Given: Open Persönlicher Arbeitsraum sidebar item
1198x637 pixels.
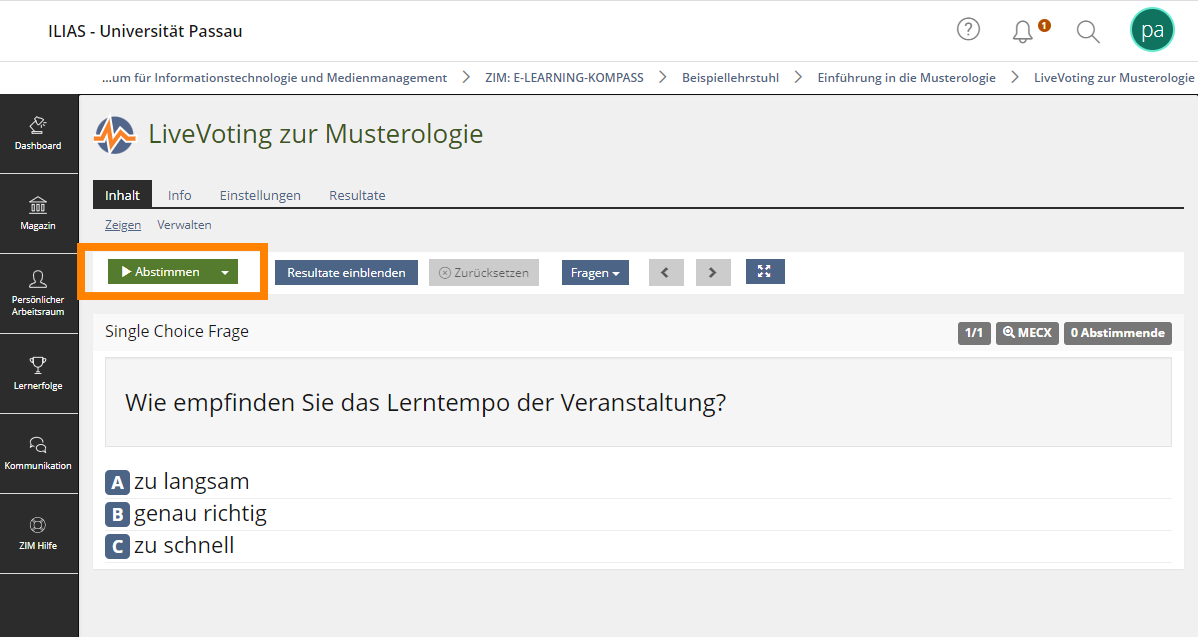Looking at the screenshot, I should [38, 293].
